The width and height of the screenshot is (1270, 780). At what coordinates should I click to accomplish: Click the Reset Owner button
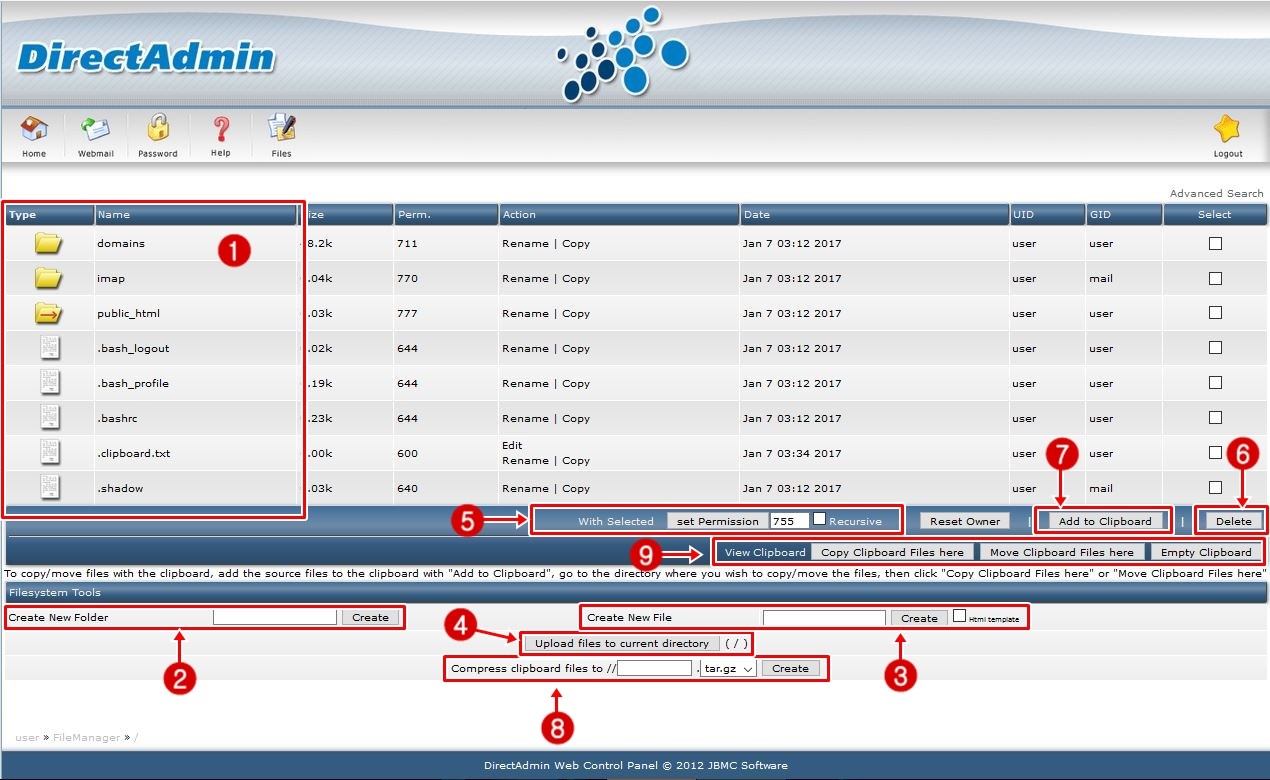click(x=965, y=521)
